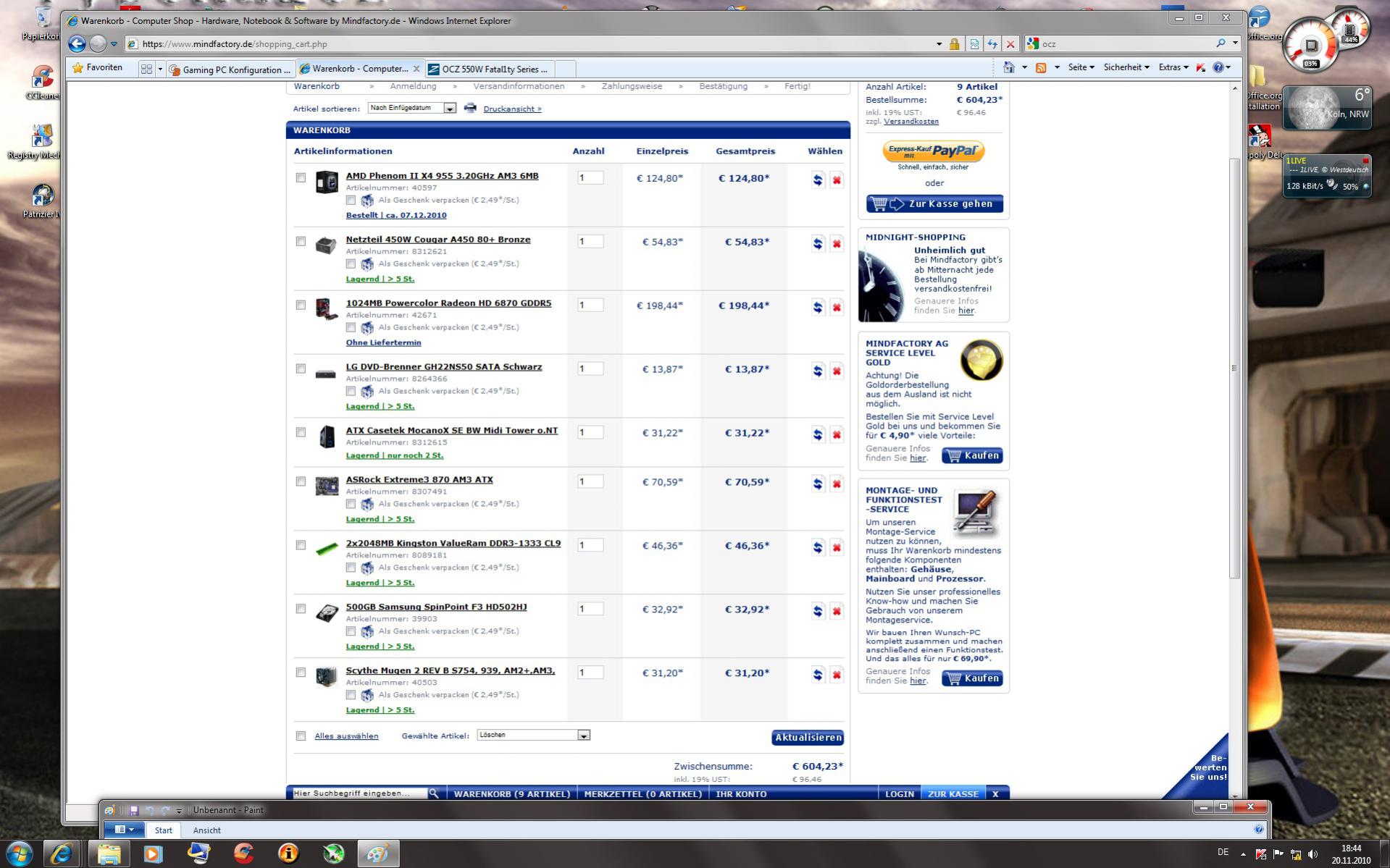Tick gift wrap box for AMD Phenom
Image resolution: width=1390 pixels, height=868 pixels.
(x=351, y=200)
